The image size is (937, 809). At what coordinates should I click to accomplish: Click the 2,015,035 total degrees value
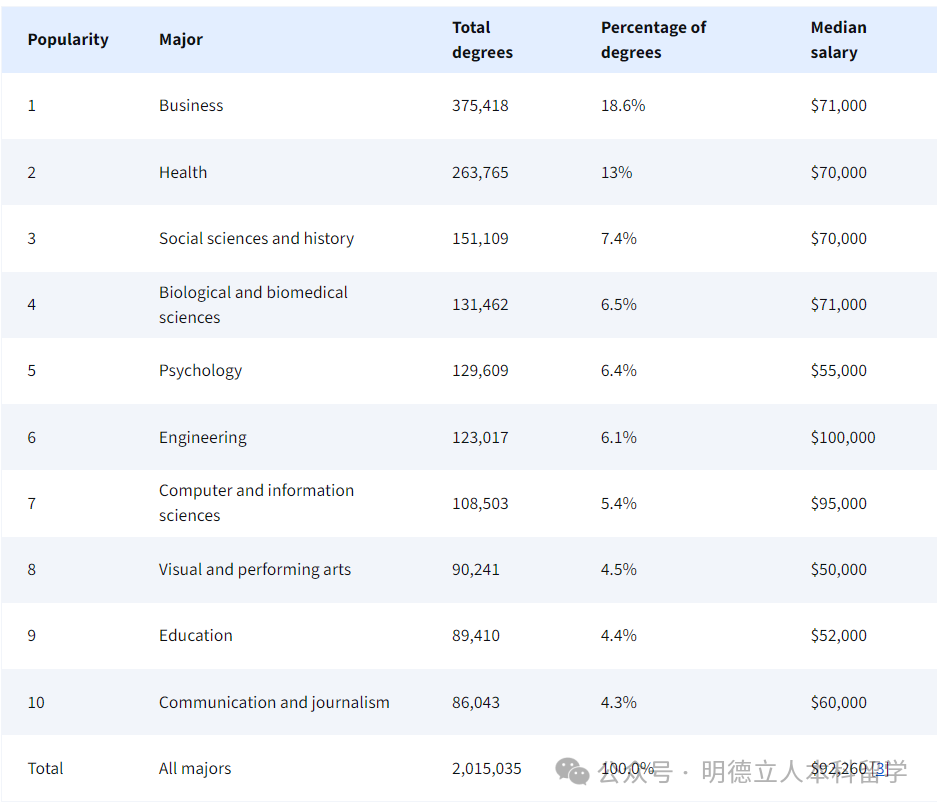pos(486,769)
